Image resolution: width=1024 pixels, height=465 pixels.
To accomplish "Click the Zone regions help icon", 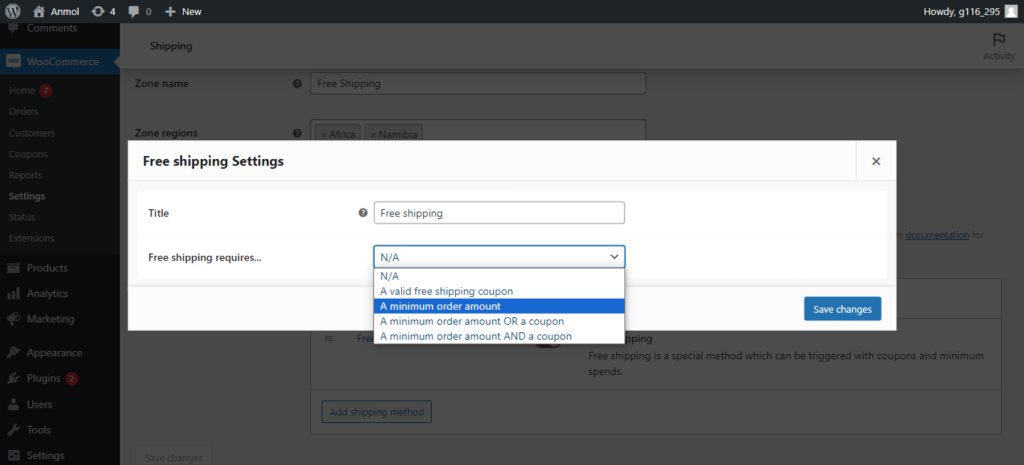I will pos(297,133).
